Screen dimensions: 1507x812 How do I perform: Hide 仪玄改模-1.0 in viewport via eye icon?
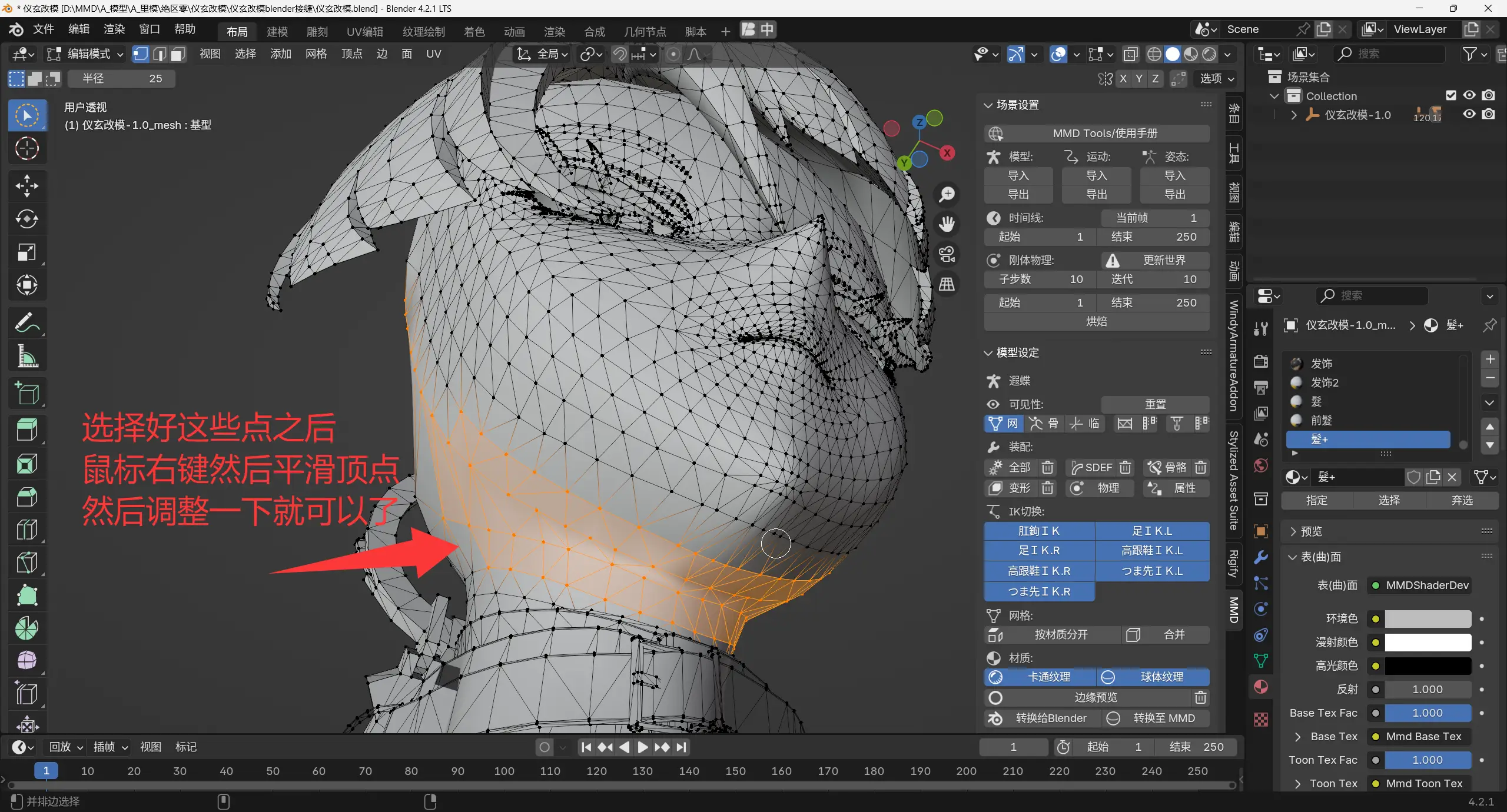coord(1469,114)
